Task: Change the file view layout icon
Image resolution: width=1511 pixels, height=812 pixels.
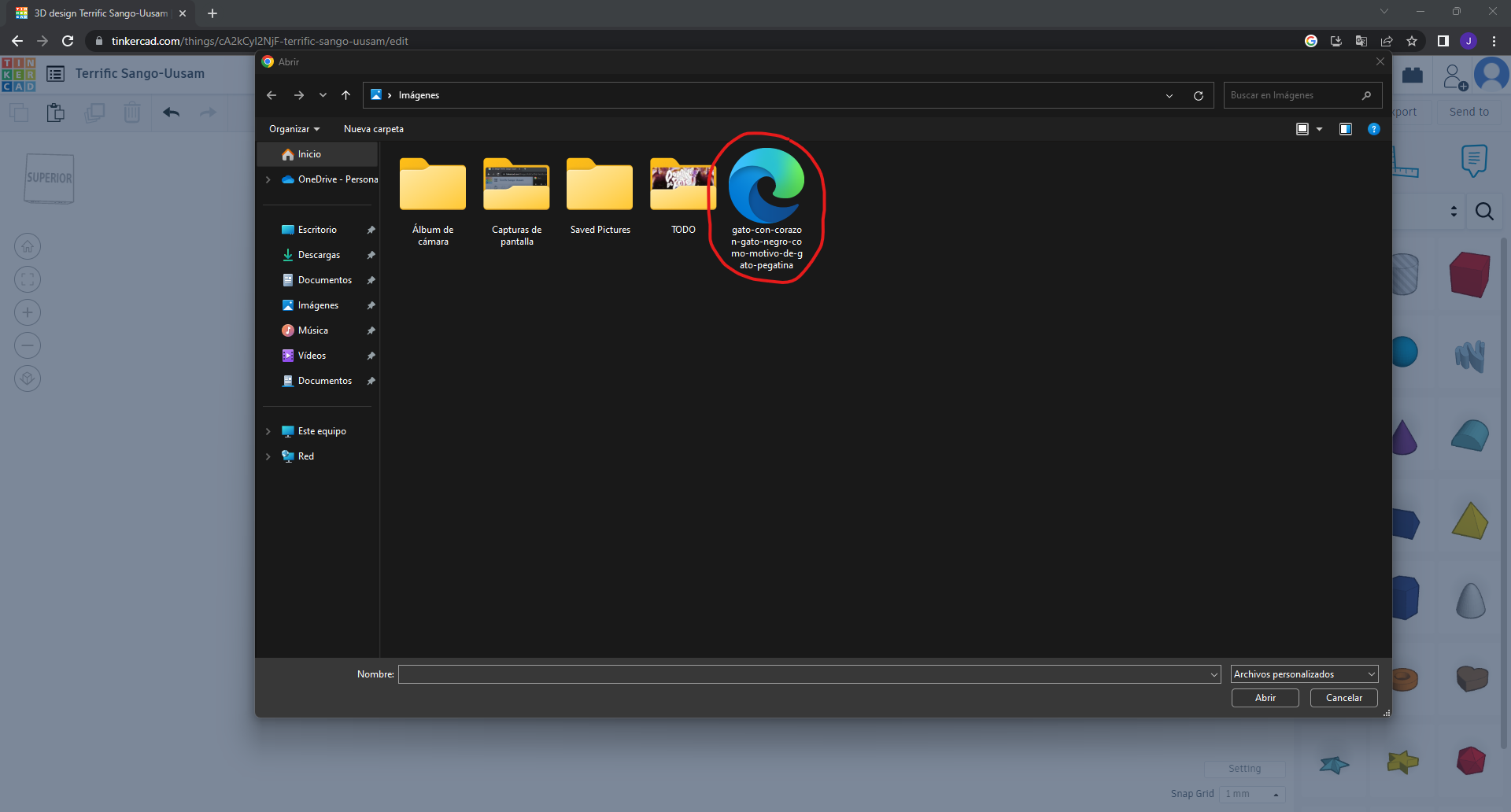Action: (1302, 129)
